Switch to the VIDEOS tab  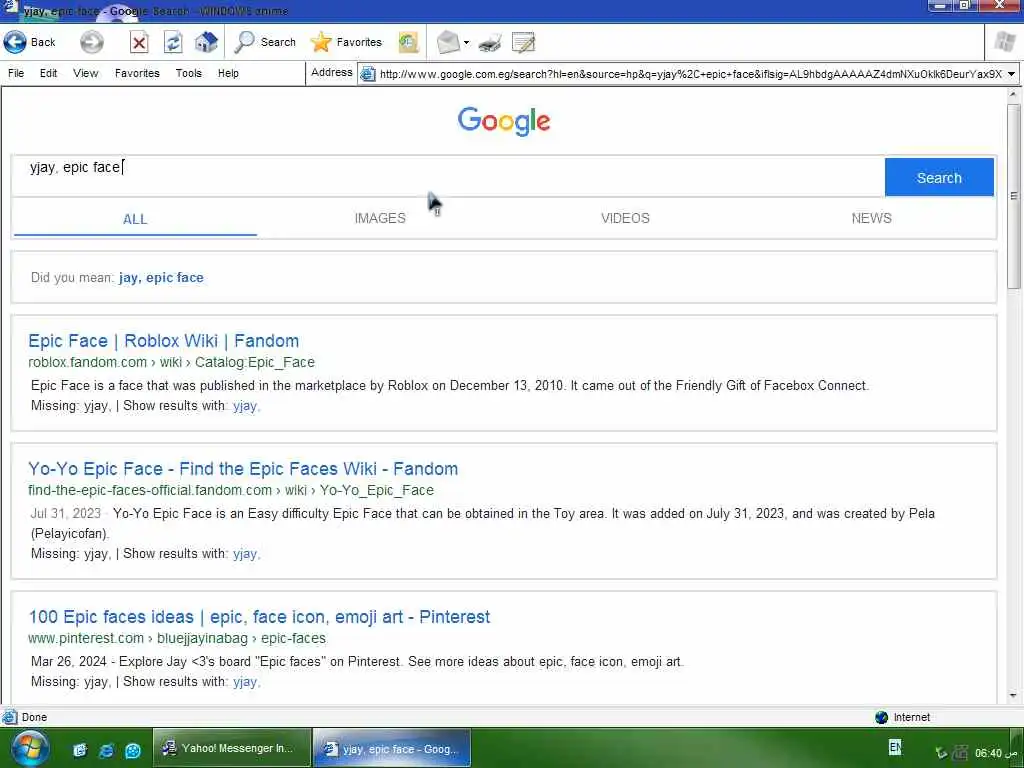(625, 218)
